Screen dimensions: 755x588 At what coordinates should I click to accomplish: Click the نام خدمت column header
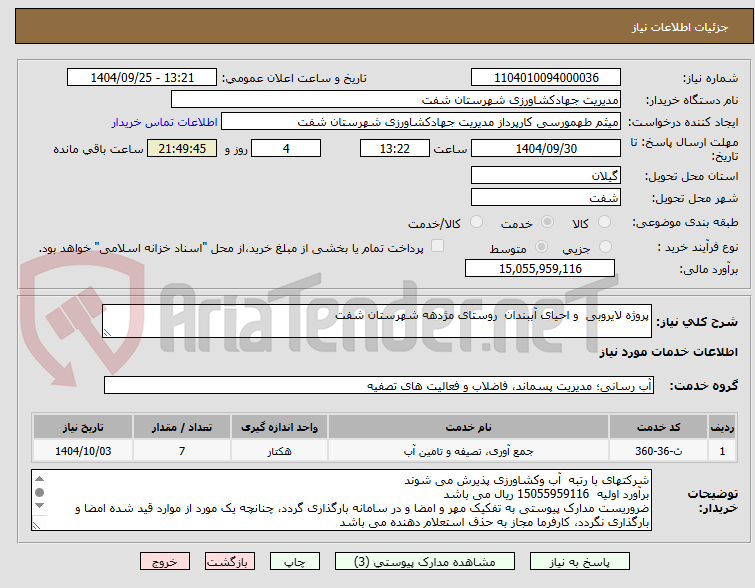pyautogui.click(x=469, y=427)
